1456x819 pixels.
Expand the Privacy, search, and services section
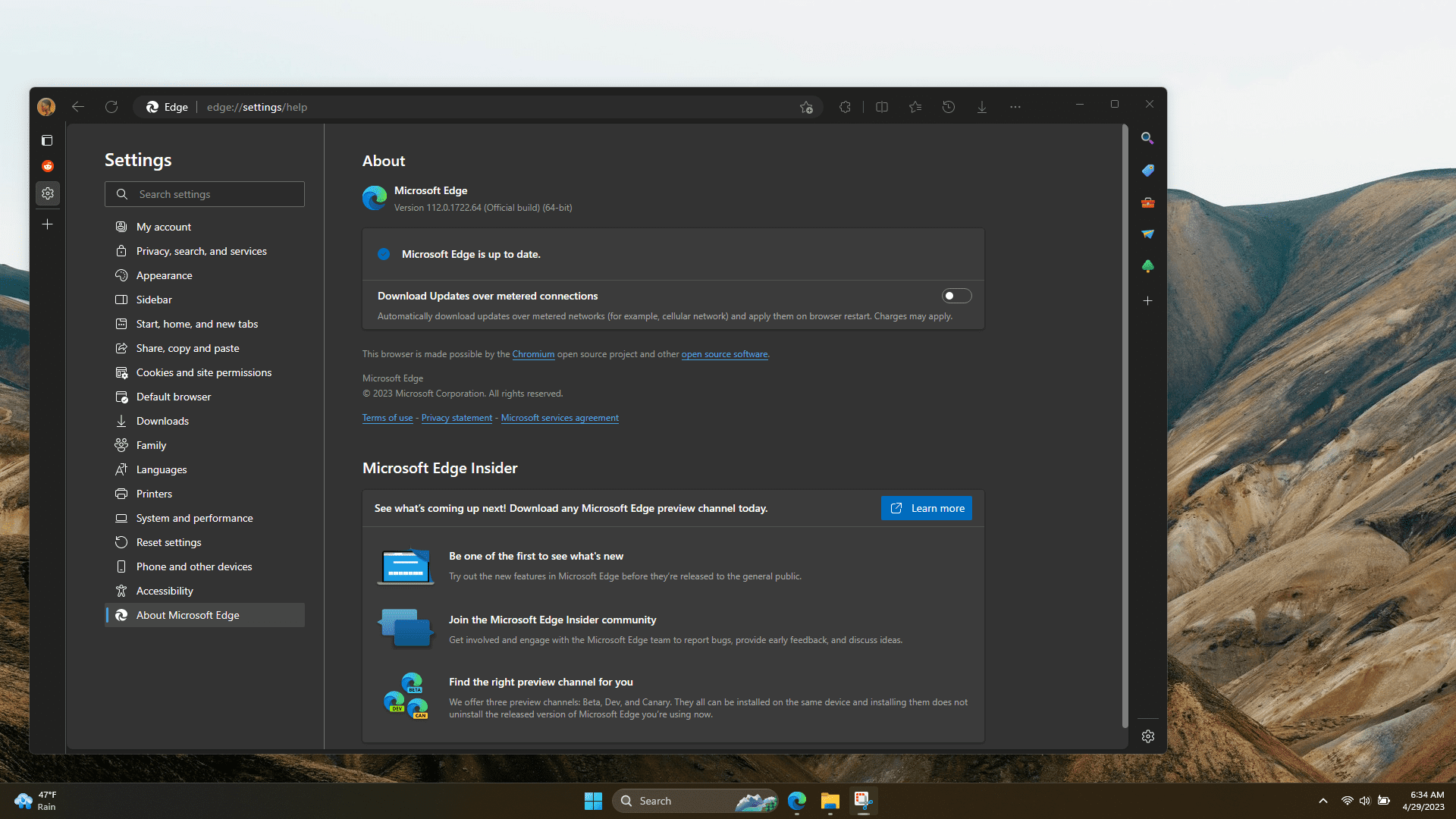coord(201,250)
